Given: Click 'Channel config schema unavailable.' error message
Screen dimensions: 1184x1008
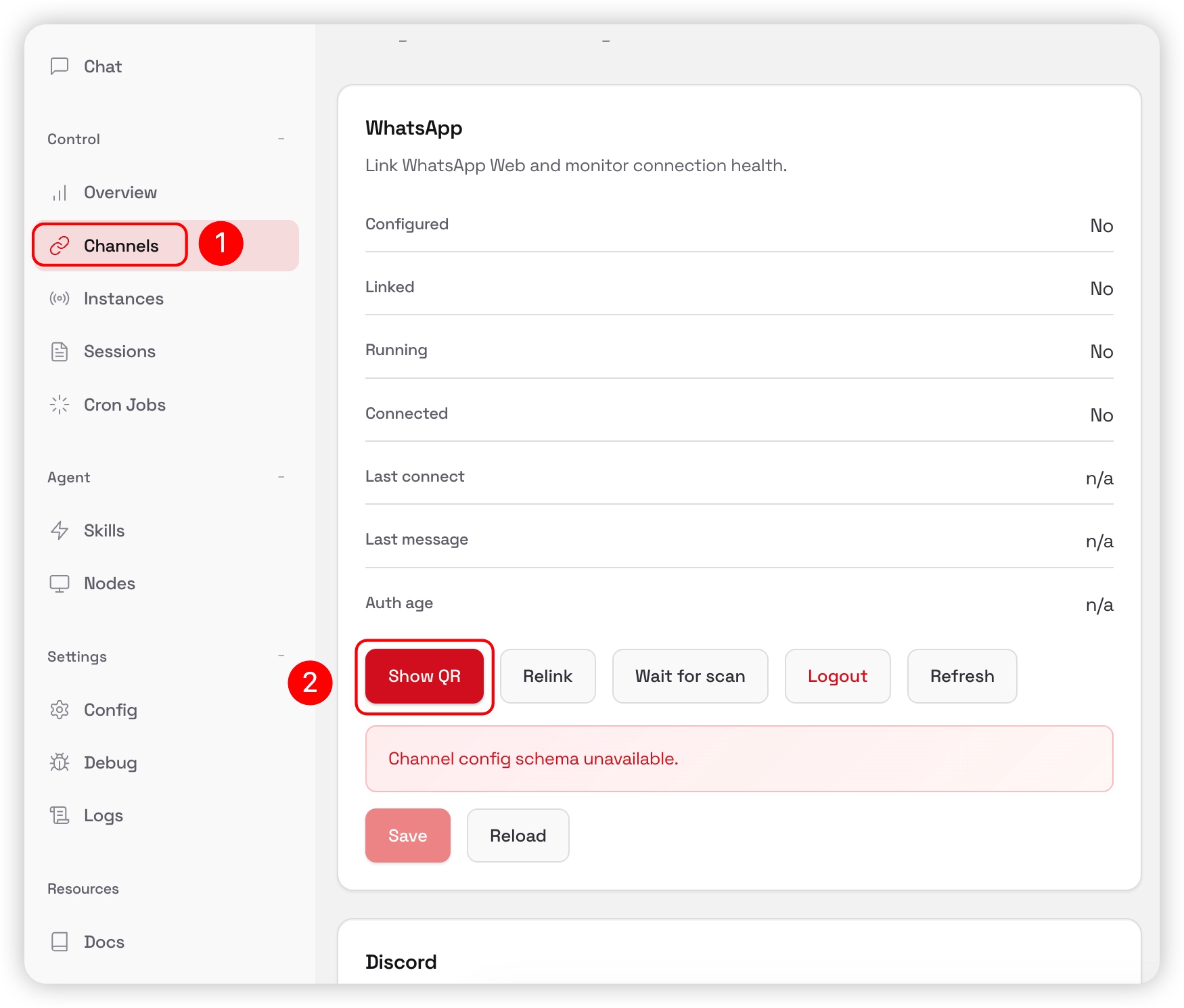Looking at the screenshot, I should point(533,758).
